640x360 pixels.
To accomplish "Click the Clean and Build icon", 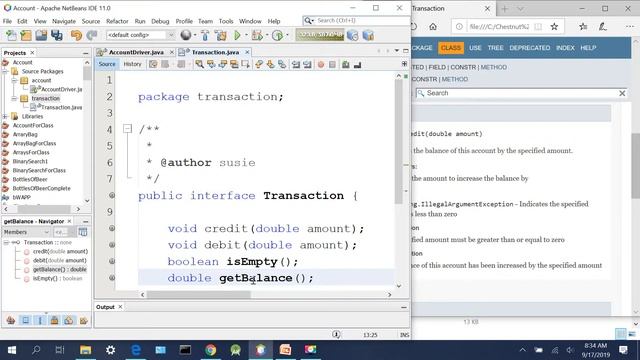I will point(221,36).
